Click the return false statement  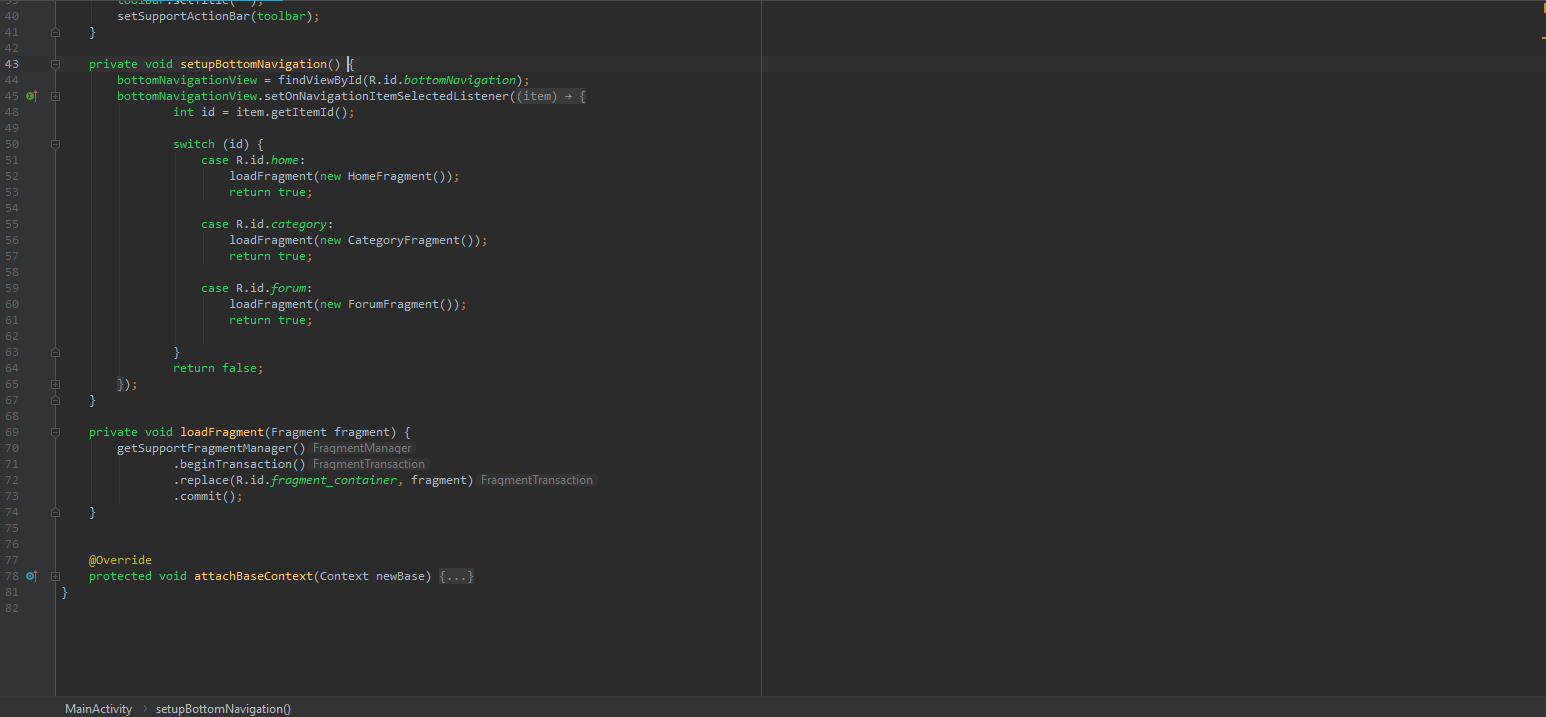[x=218, y=368]
